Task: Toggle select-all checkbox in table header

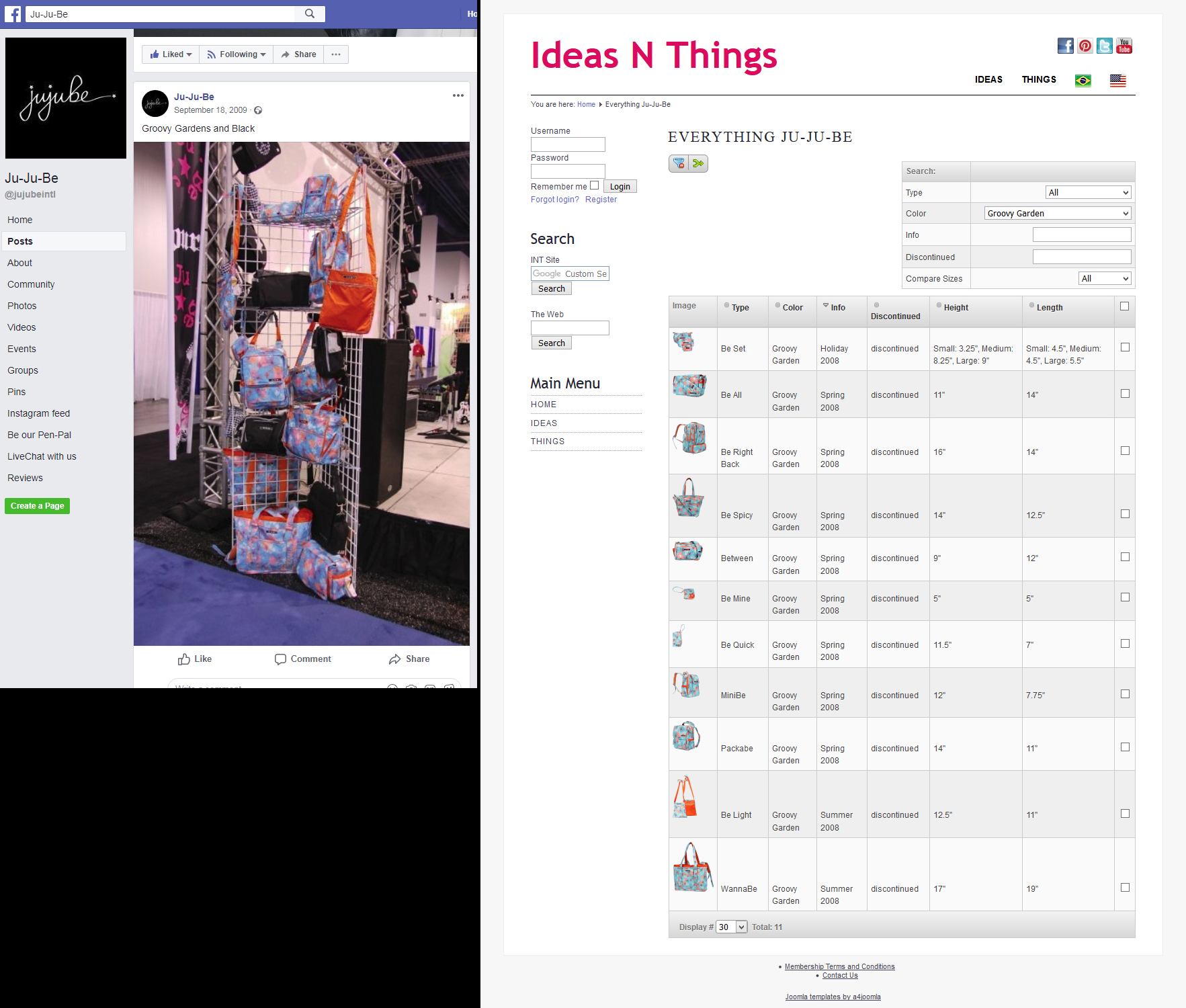Action: 1125,306
